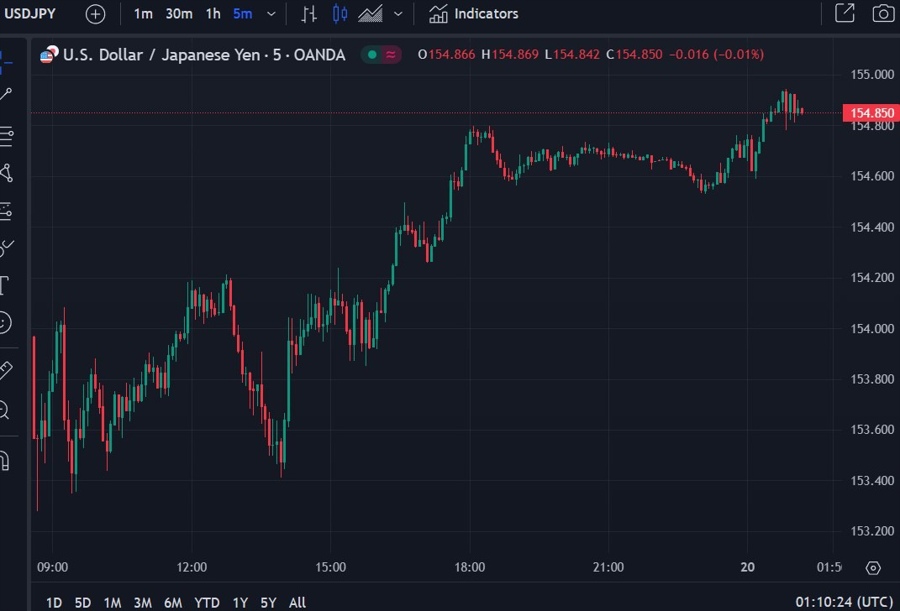Open the timeframe interval dropdown arrow
This screenshot has height=611, width=900.
271,14
